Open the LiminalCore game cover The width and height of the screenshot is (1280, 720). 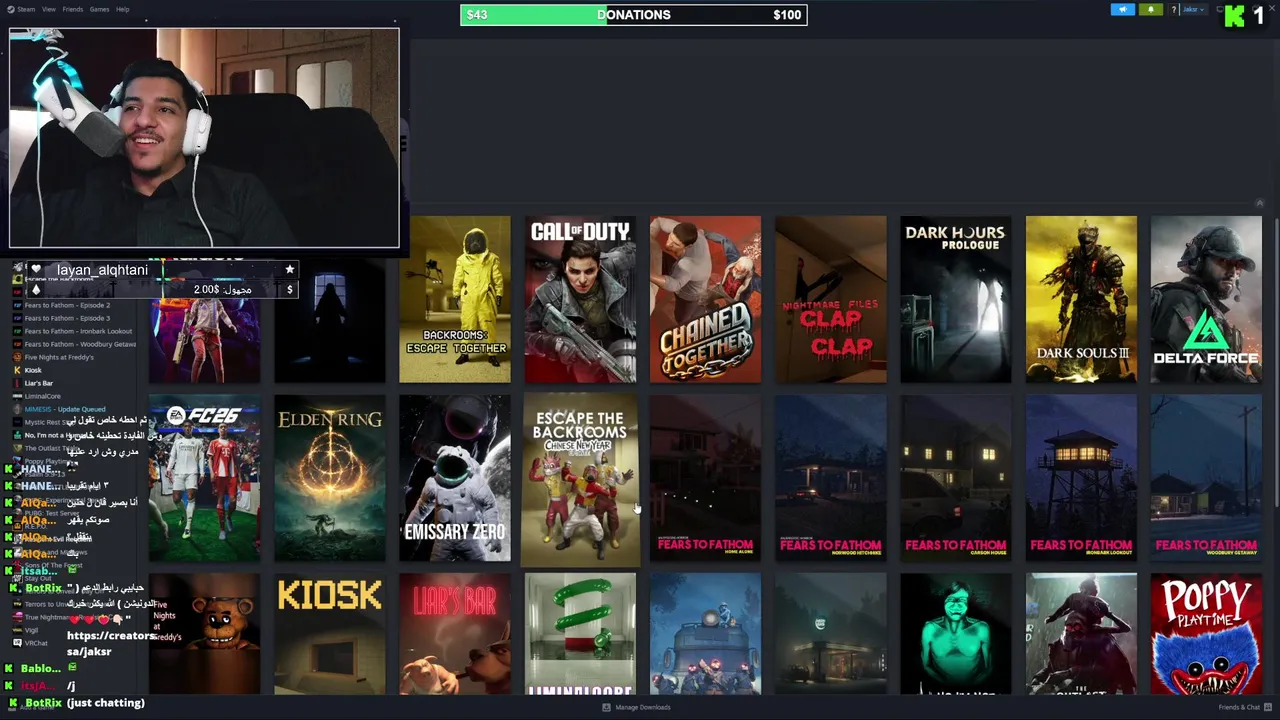(580, 634)
